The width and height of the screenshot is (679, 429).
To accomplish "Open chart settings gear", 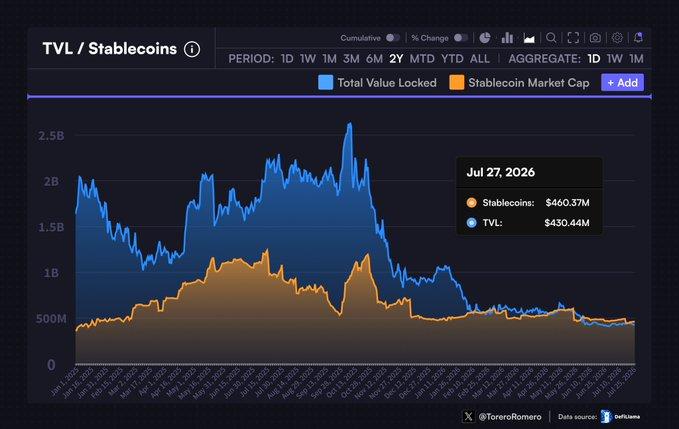I will 617,38.
